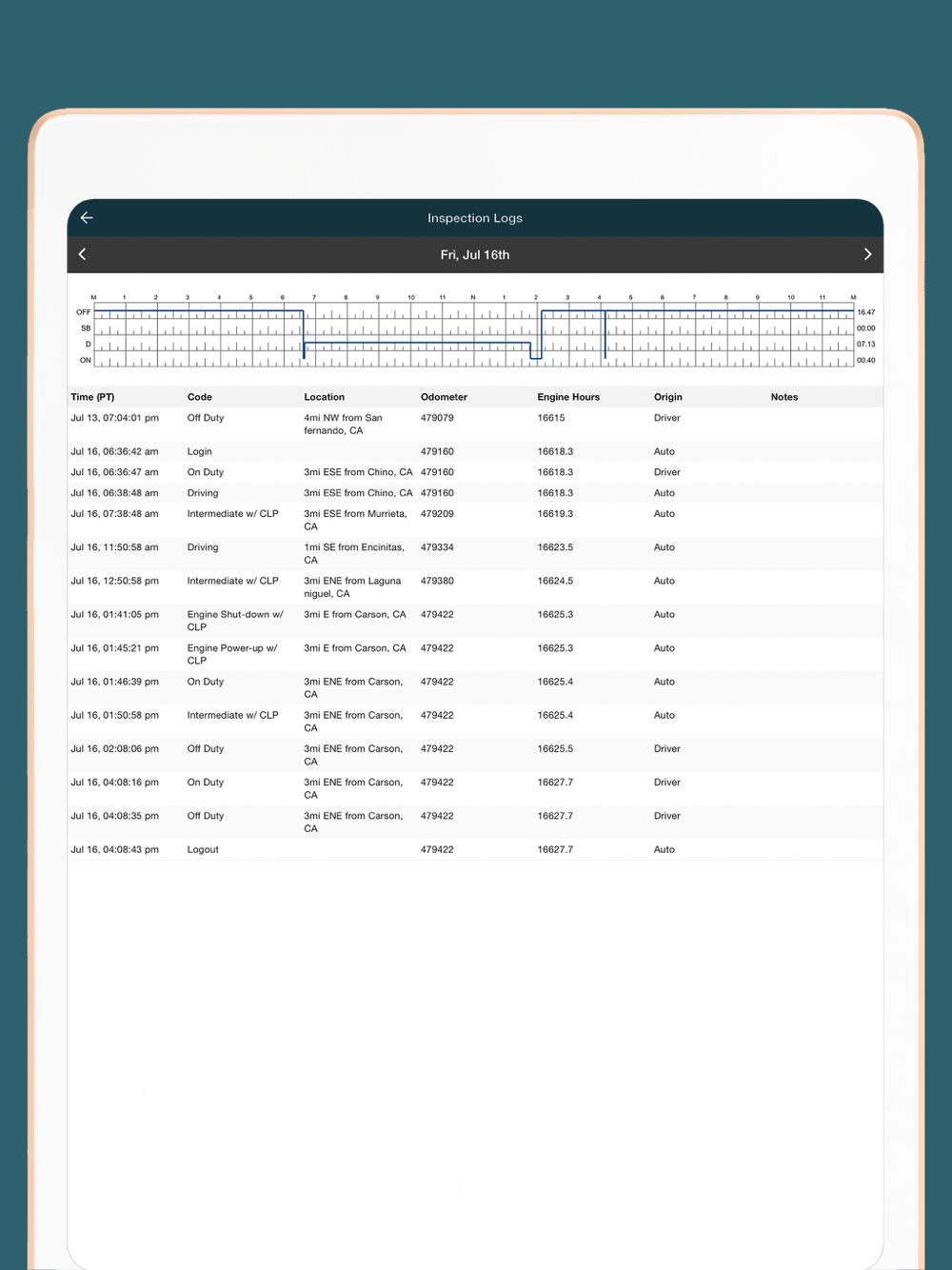Click the 16.47 off-duty total
This screenshot has width=952, height=1270.
pyautogui.click(x=866, y=312)
